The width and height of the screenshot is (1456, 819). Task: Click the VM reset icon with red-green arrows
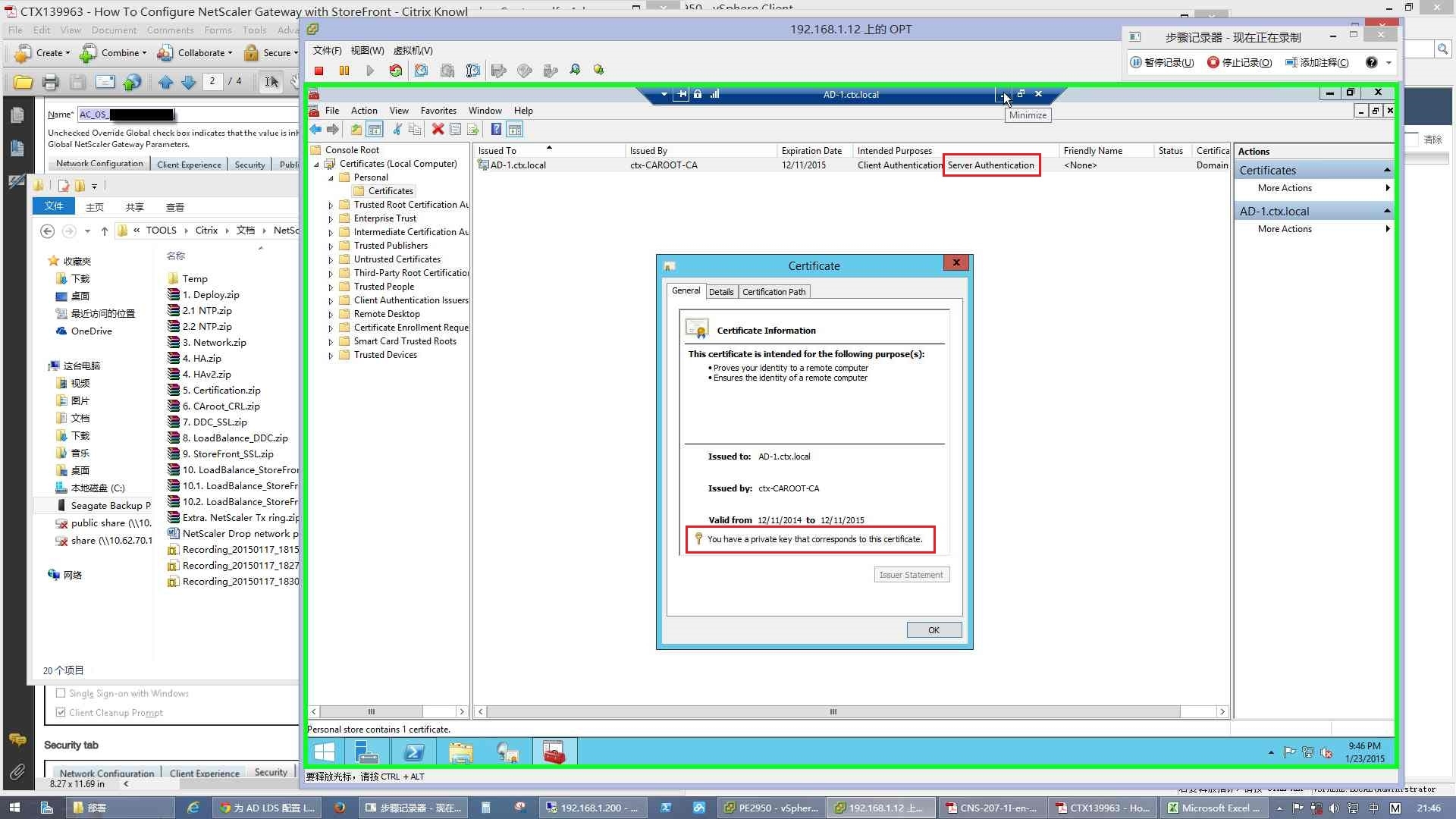pyautogui.click(x=396, y=71)
